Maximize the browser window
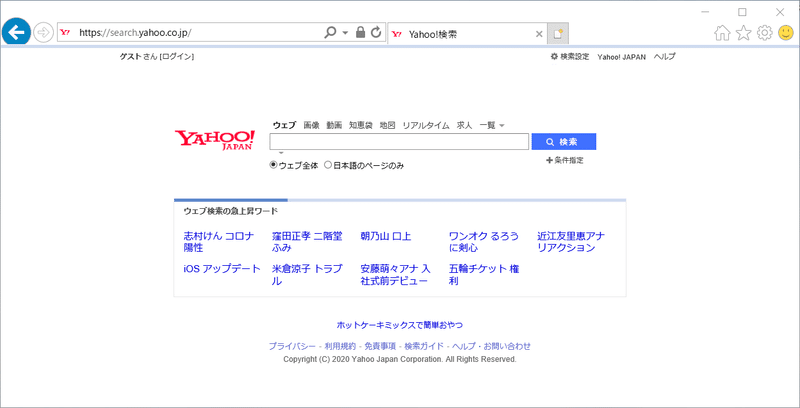Image resolution: width=800 pixels, height=408 pixels. point(742,12)
